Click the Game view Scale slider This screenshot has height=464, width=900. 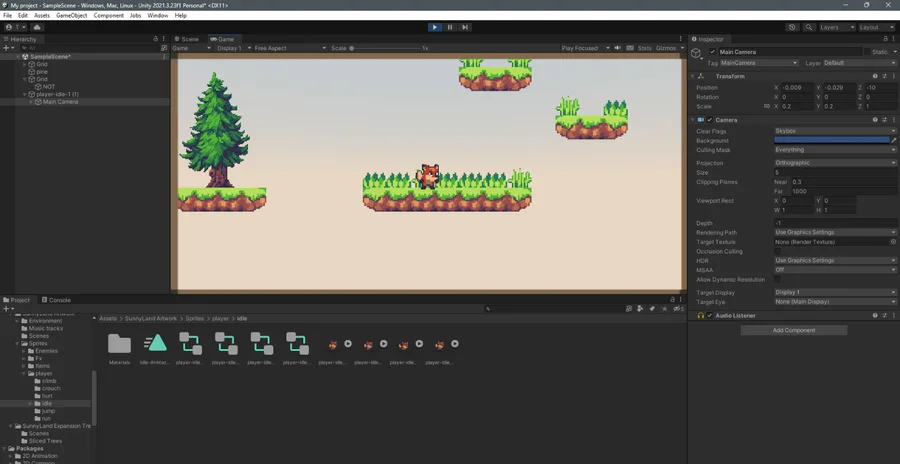pos(385,48)
